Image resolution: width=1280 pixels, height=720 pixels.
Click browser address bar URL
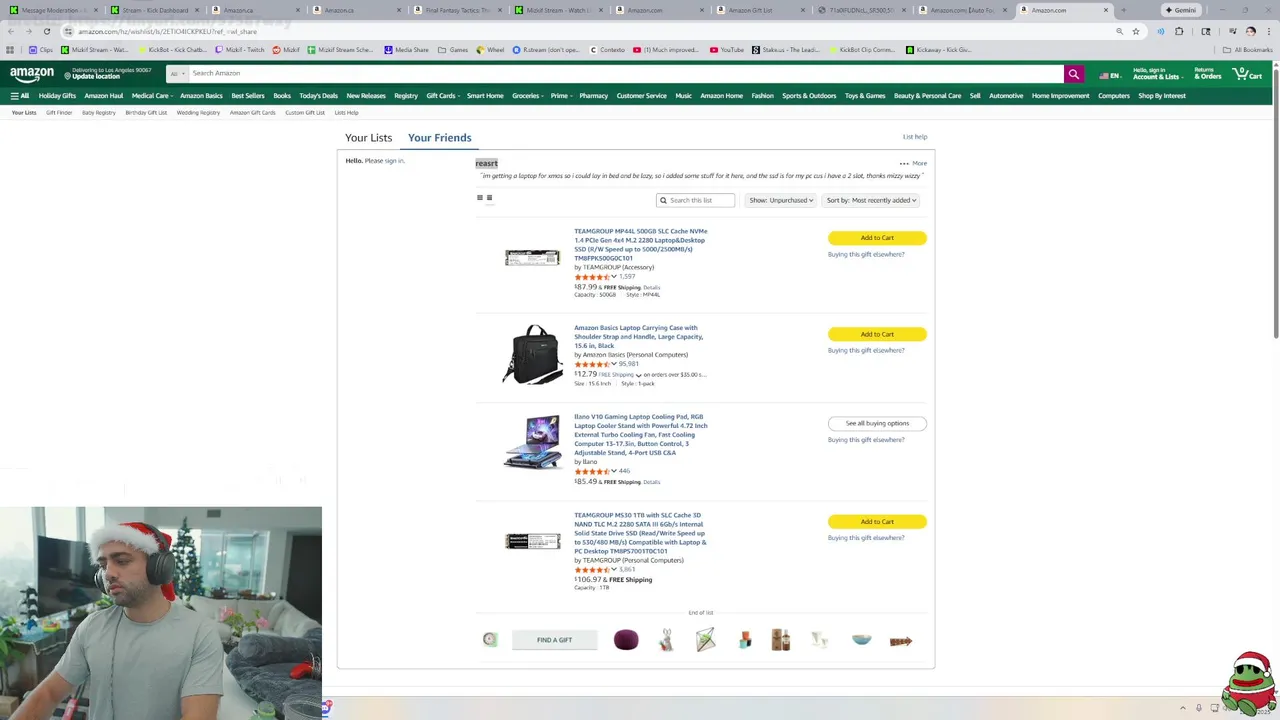167,31
